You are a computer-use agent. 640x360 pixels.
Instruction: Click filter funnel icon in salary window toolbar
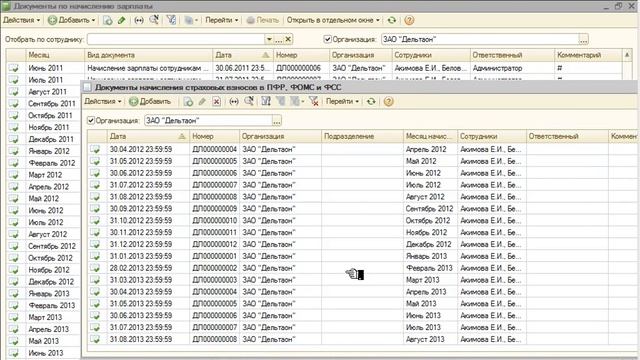171,20
